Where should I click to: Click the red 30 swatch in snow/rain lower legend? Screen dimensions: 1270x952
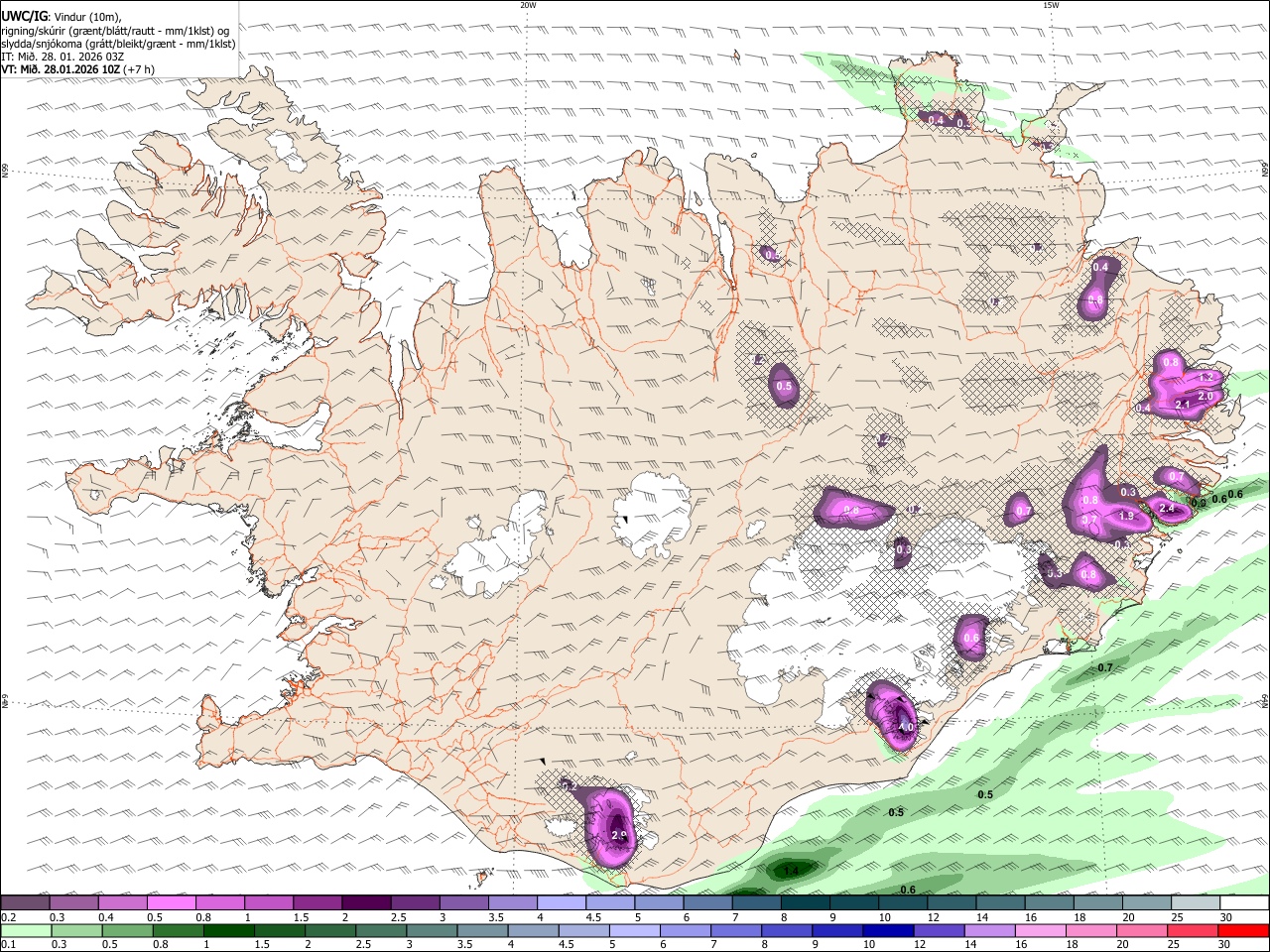point(1245,930)
